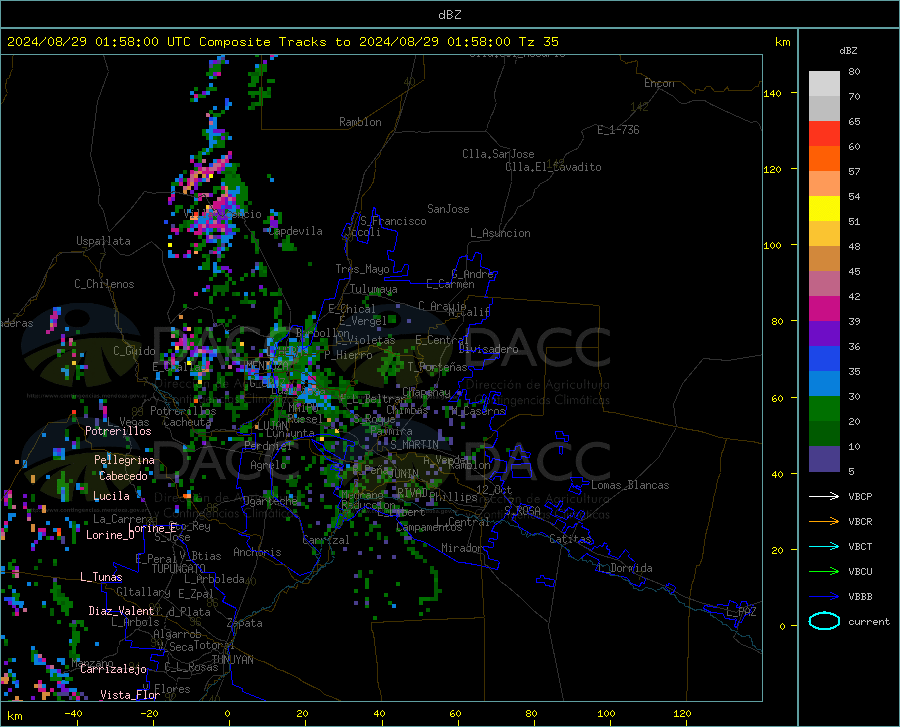Click the green VBCU arrow legend icon
This screenshot has width=900, height=727.
(x=824, y=572)
